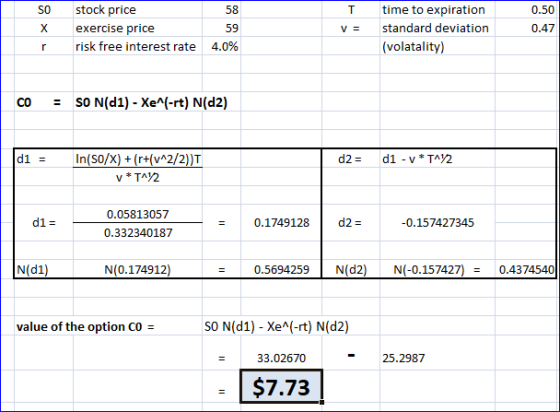This screenshot has width=560, height=412.
Task: Select the value 25.2987
Action: click(x=404, y=358)
